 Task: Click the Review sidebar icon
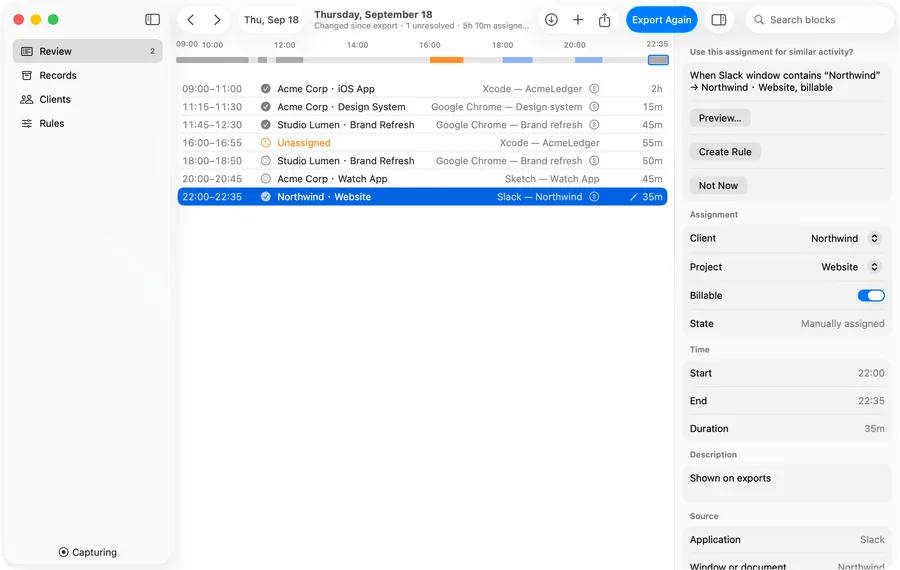[x=26, y=51]
